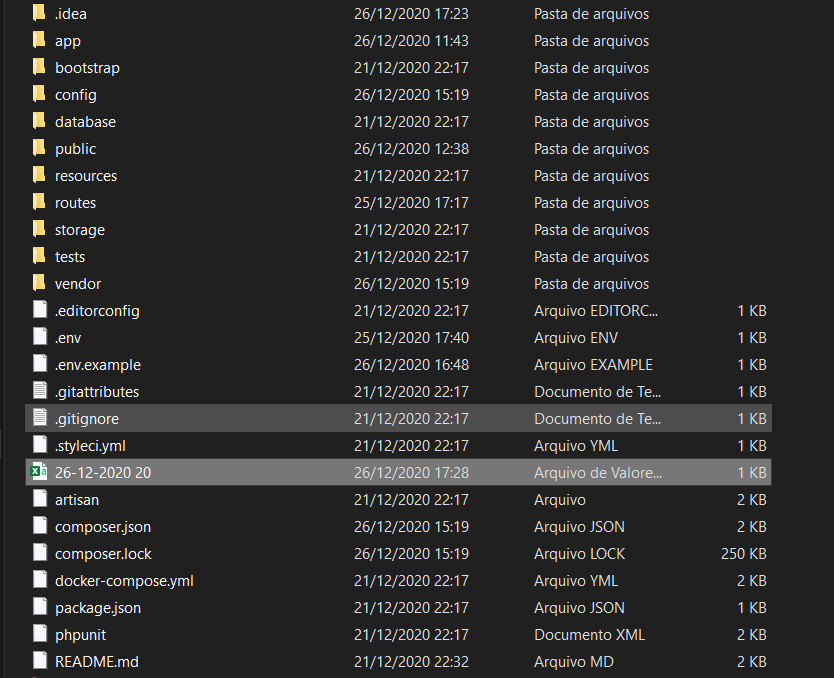Select the config folder name
The width and height of the screenshot is (834, 678).
[76, 95]
